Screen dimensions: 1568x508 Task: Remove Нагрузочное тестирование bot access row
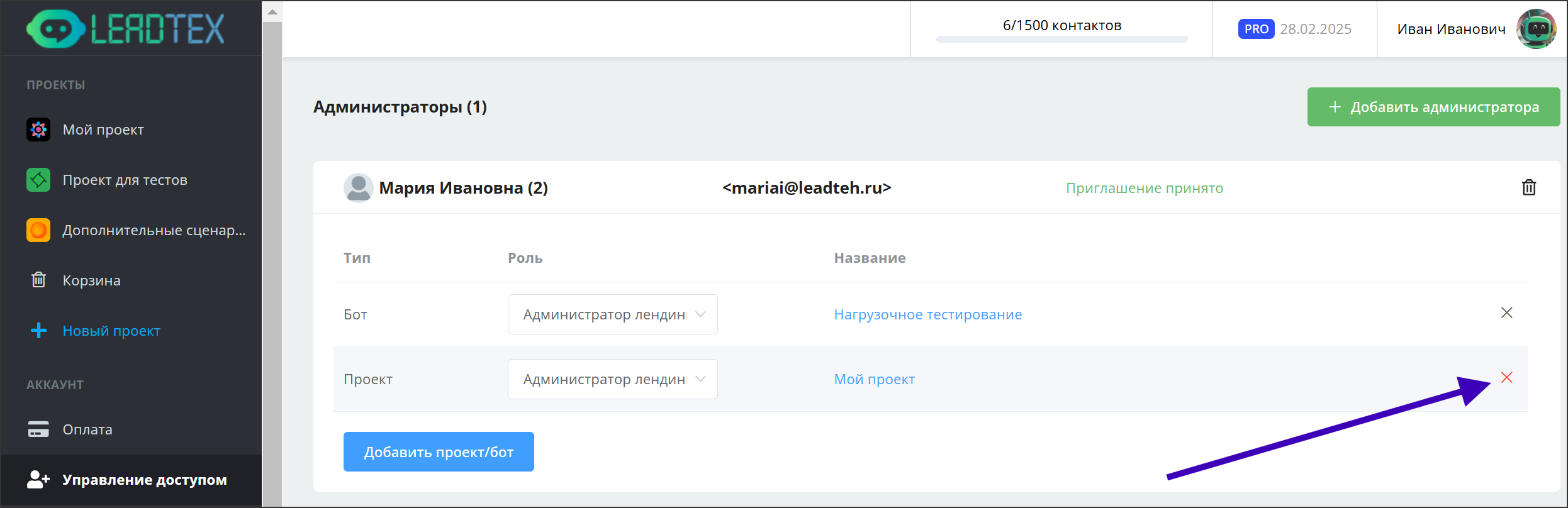[x=1506, y=313]
